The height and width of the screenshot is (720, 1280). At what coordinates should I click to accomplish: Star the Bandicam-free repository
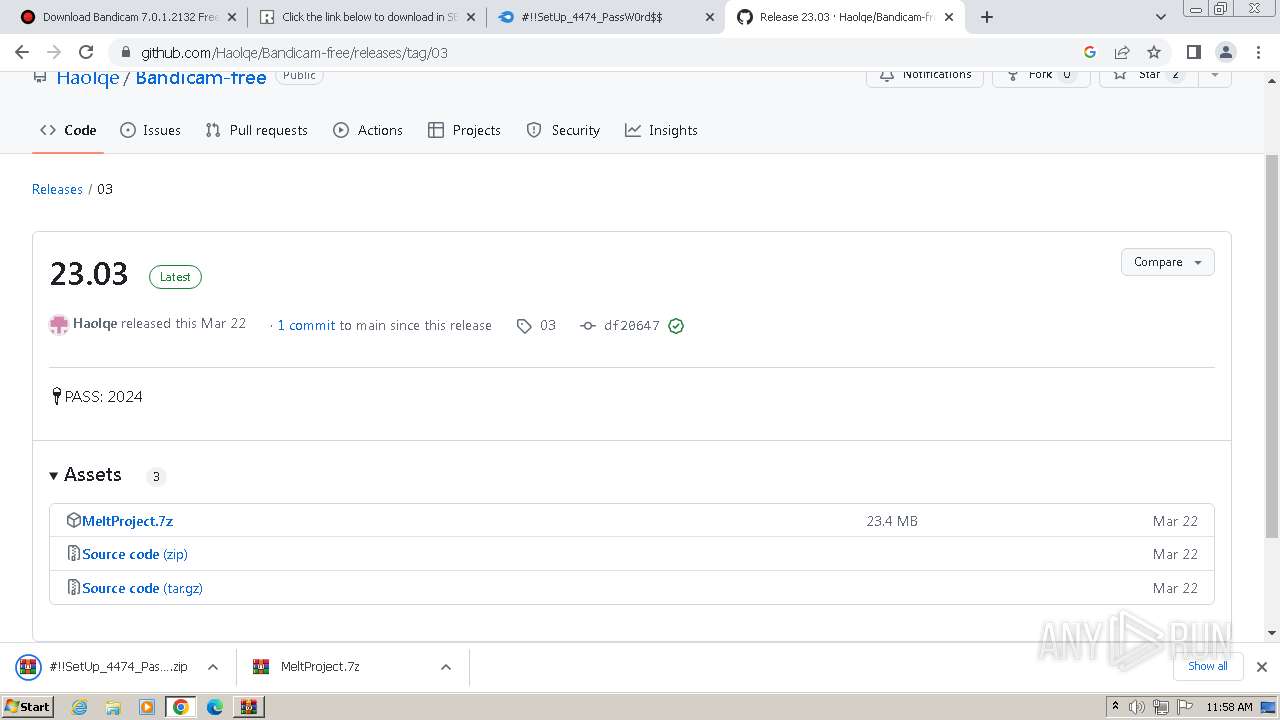pos(1148,75)
